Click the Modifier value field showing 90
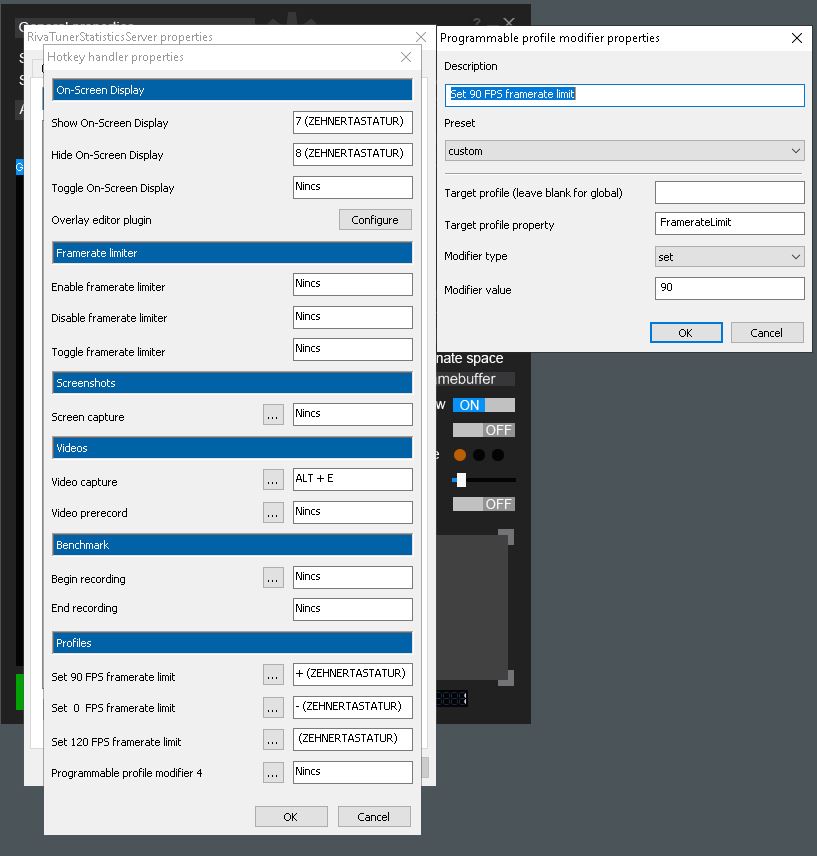Image resolution: width=817 pixels, height=856 pixels. [x=729, y=288]
